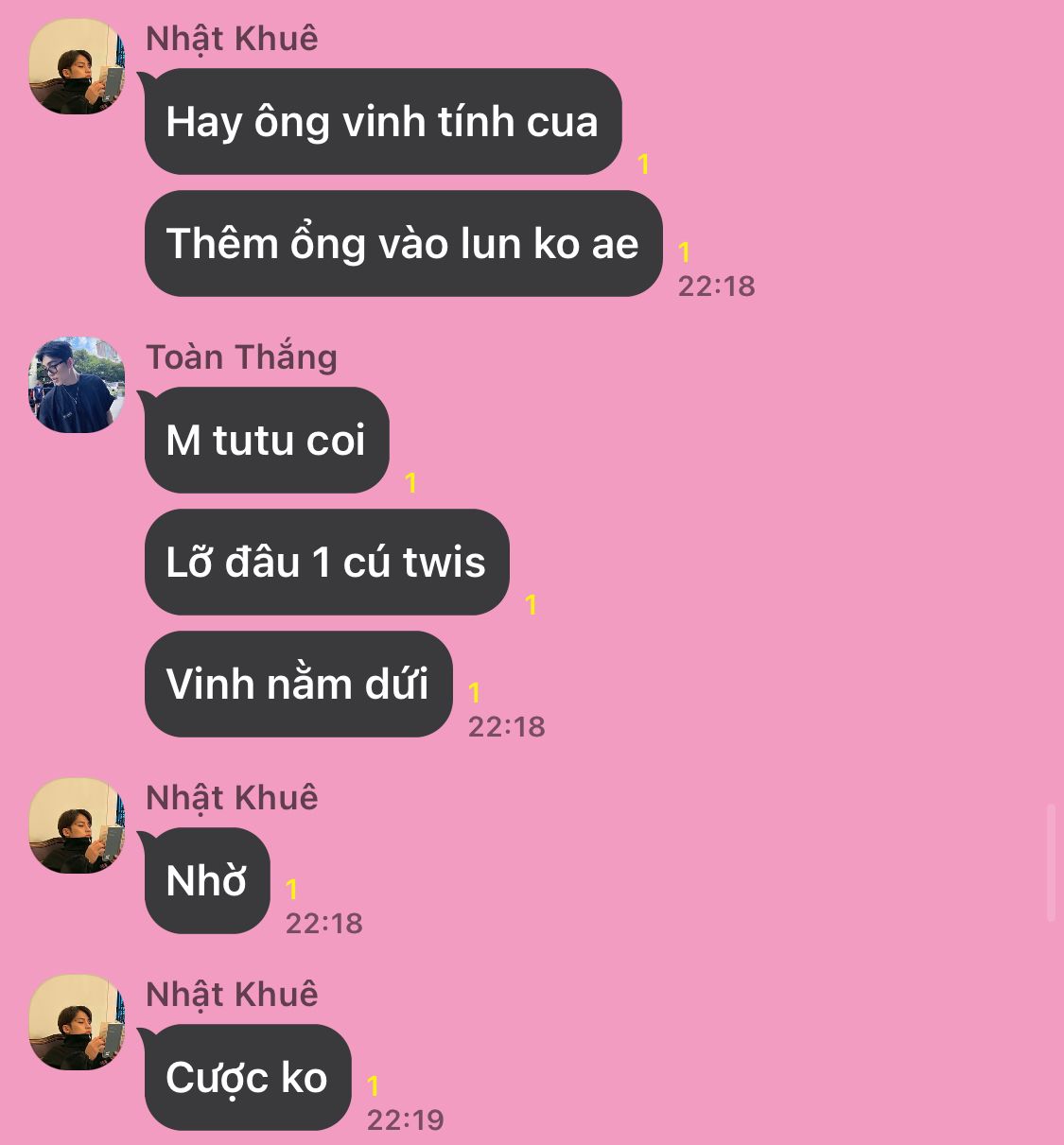Select the 'Hay ông vinh tính cua' message bubble

click(x=383, y=122)
